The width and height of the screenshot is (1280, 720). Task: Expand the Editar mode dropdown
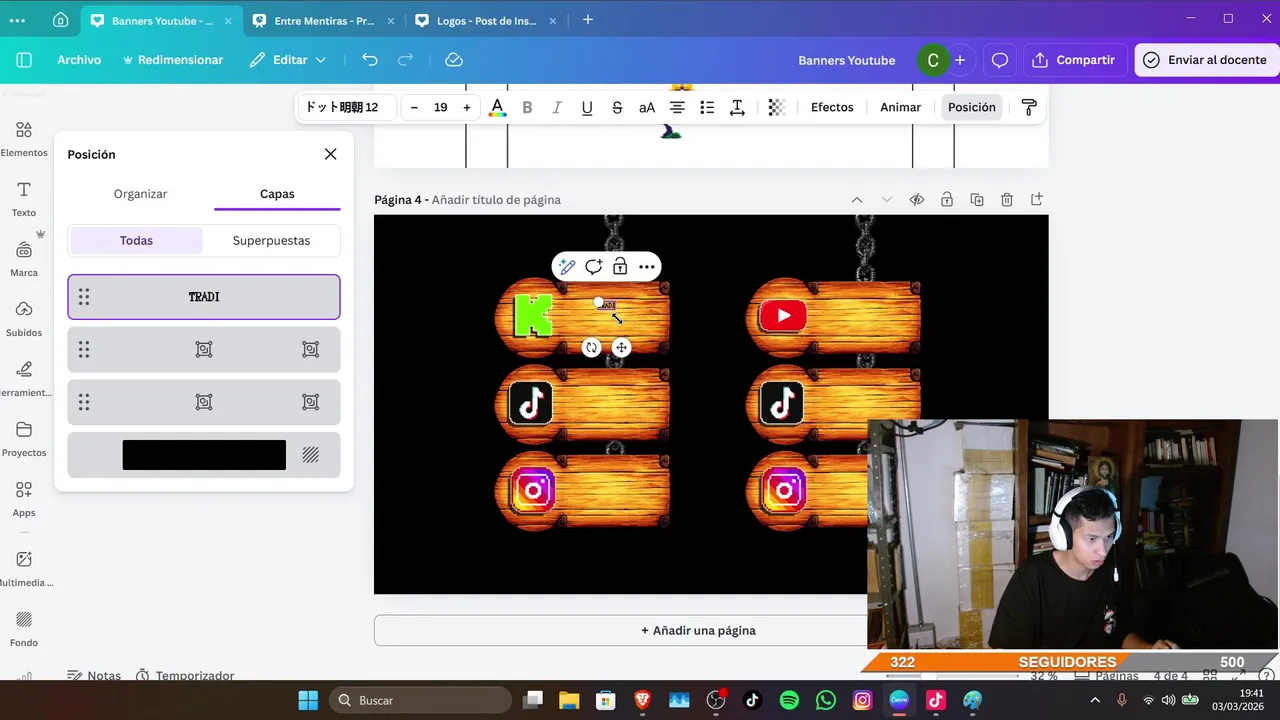[x=288, y=60]
